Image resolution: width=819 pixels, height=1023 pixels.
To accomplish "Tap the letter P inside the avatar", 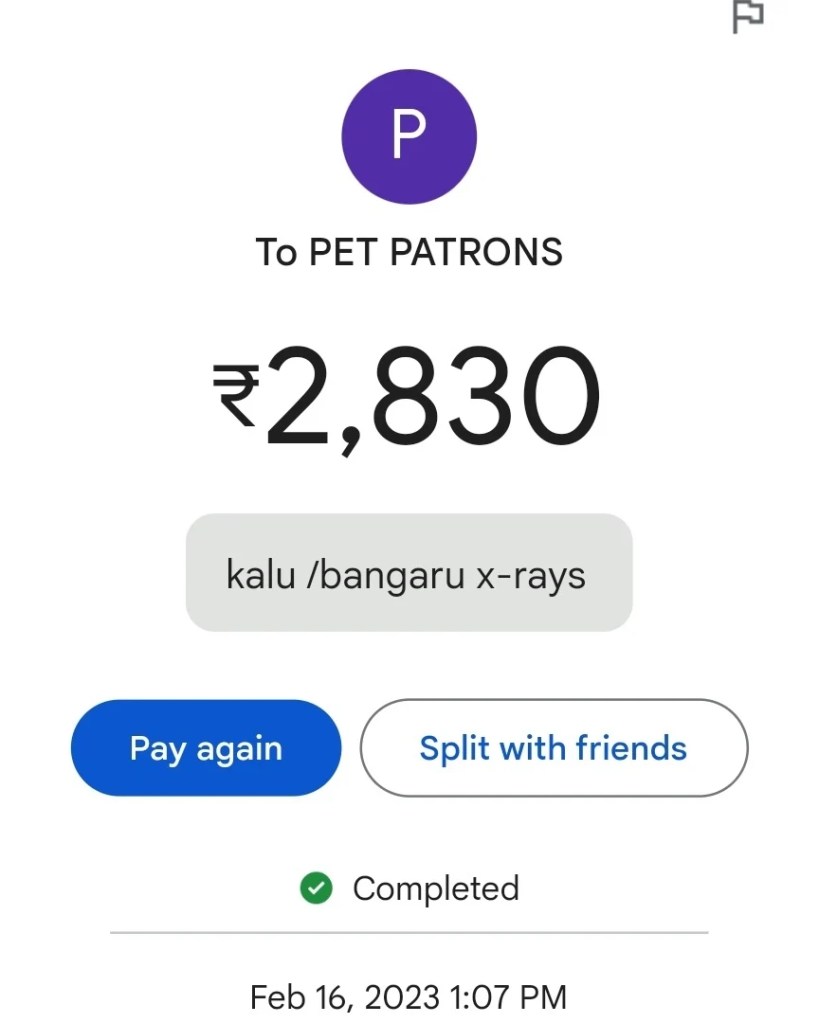I will 408,136.
